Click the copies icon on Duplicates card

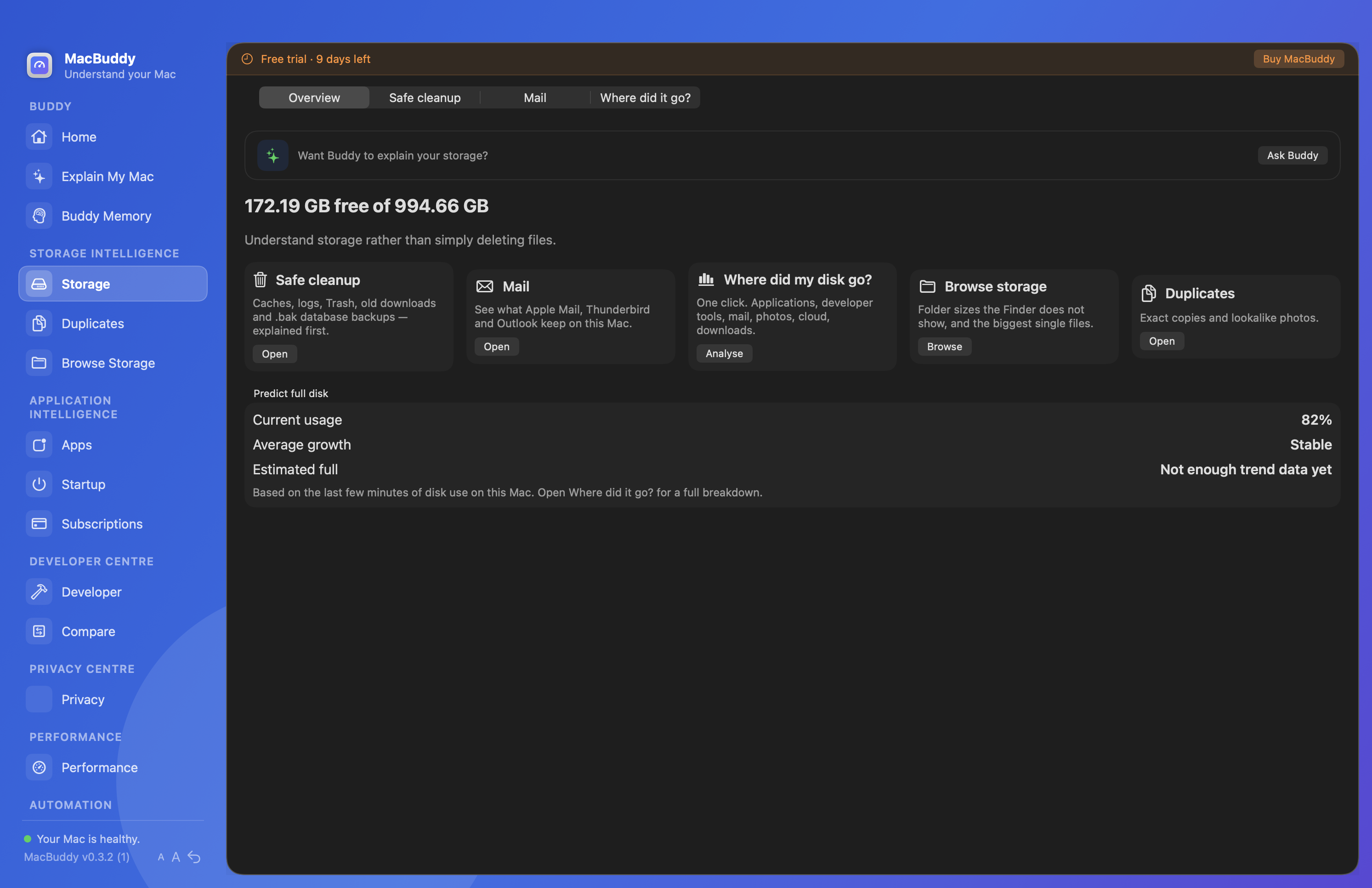1148,294
